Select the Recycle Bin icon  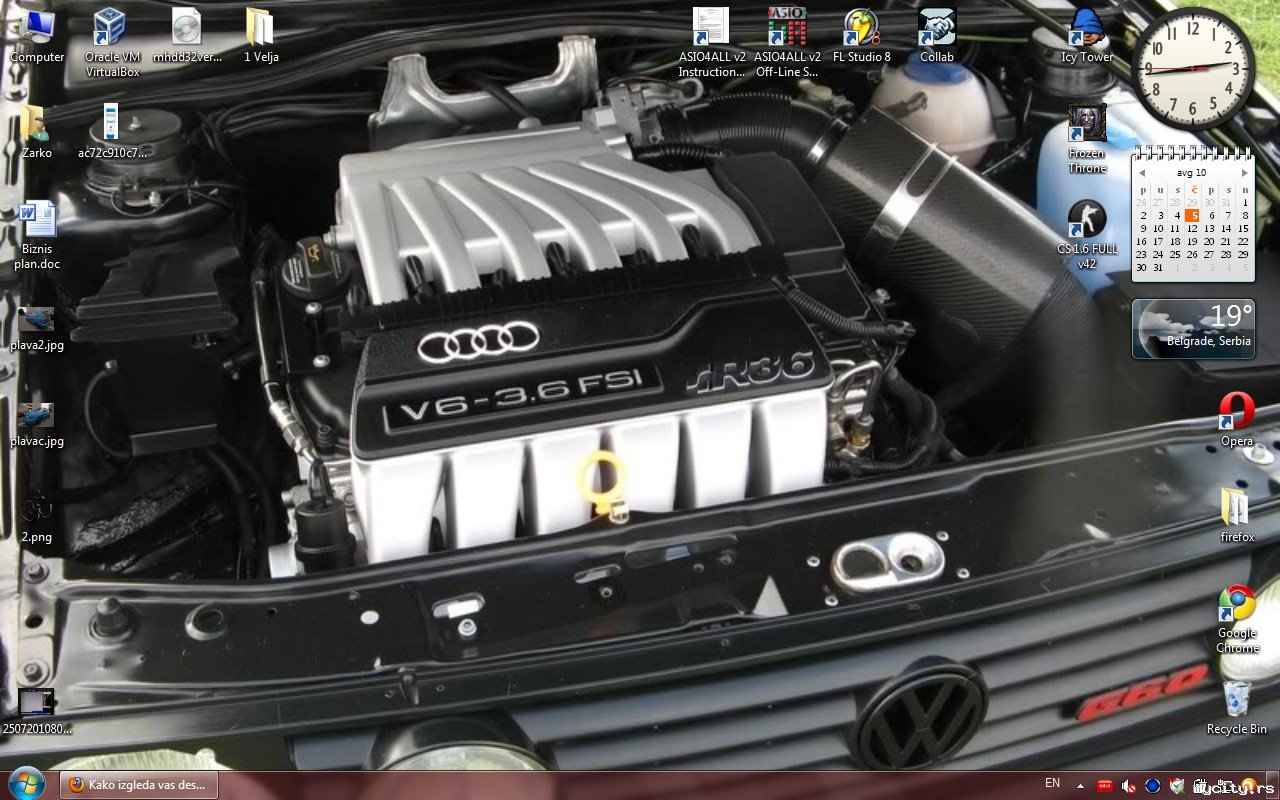pos(1237,707)
